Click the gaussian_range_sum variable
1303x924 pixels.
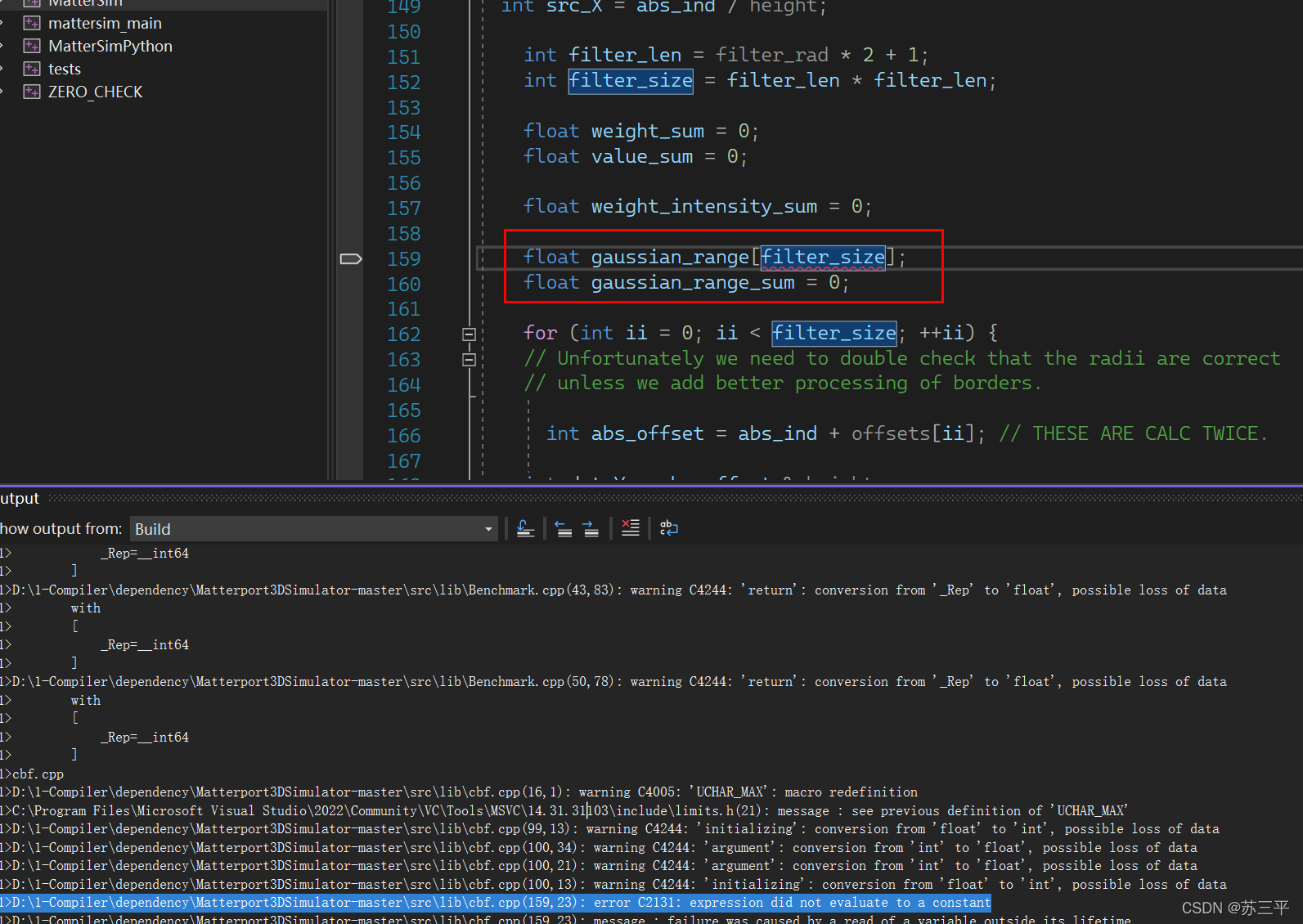693,283
